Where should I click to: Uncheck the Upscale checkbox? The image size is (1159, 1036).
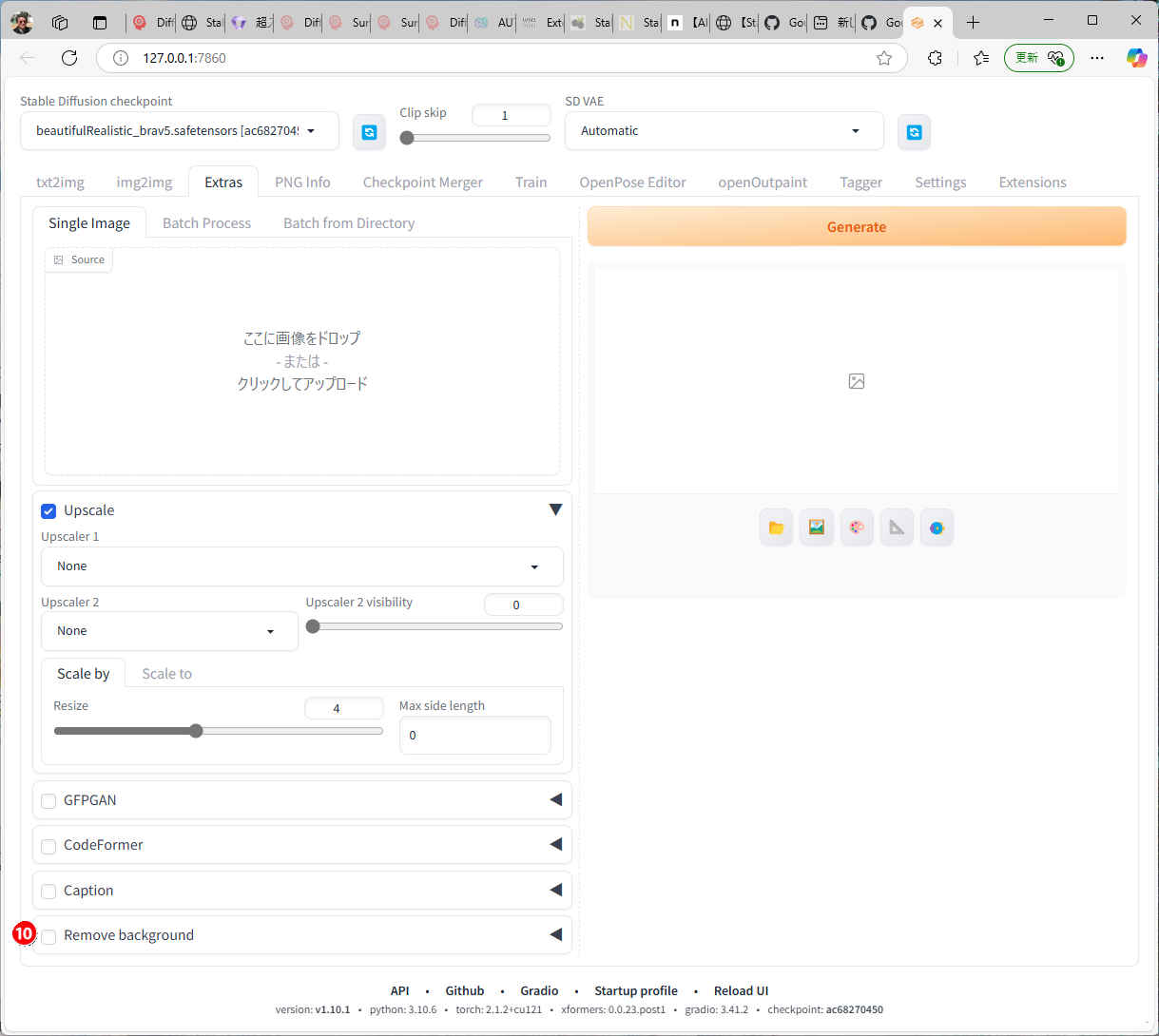[x=48, y=511]
